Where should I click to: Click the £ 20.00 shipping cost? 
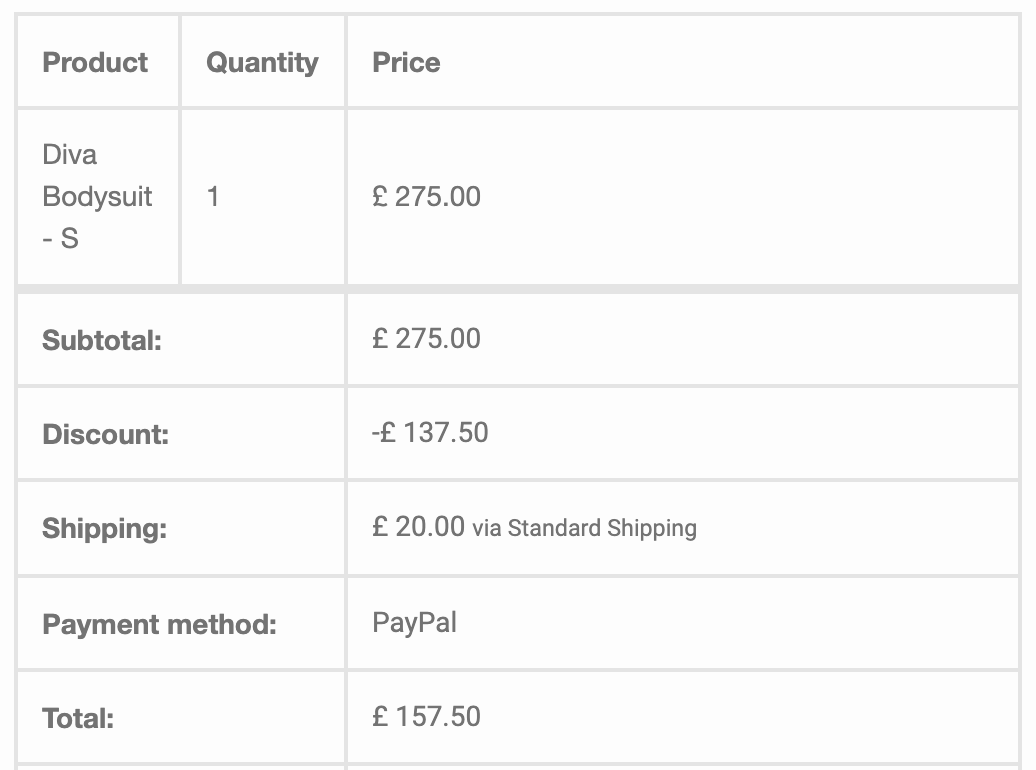[418, 527]
